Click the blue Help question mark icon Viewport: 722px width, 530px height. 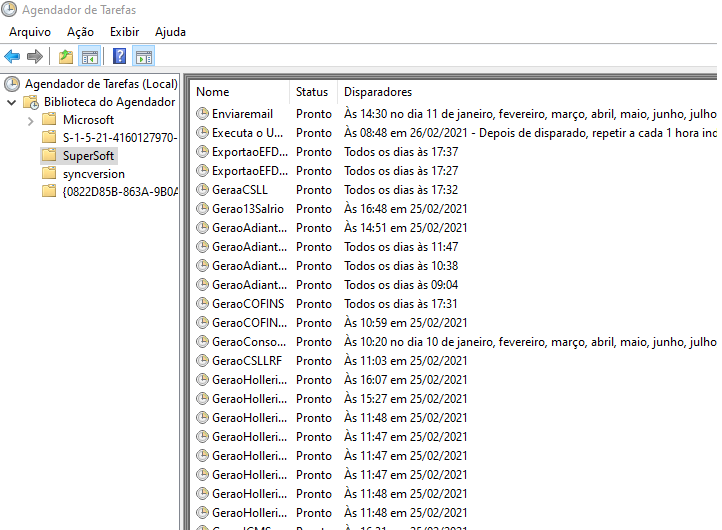tap(120, 57)
